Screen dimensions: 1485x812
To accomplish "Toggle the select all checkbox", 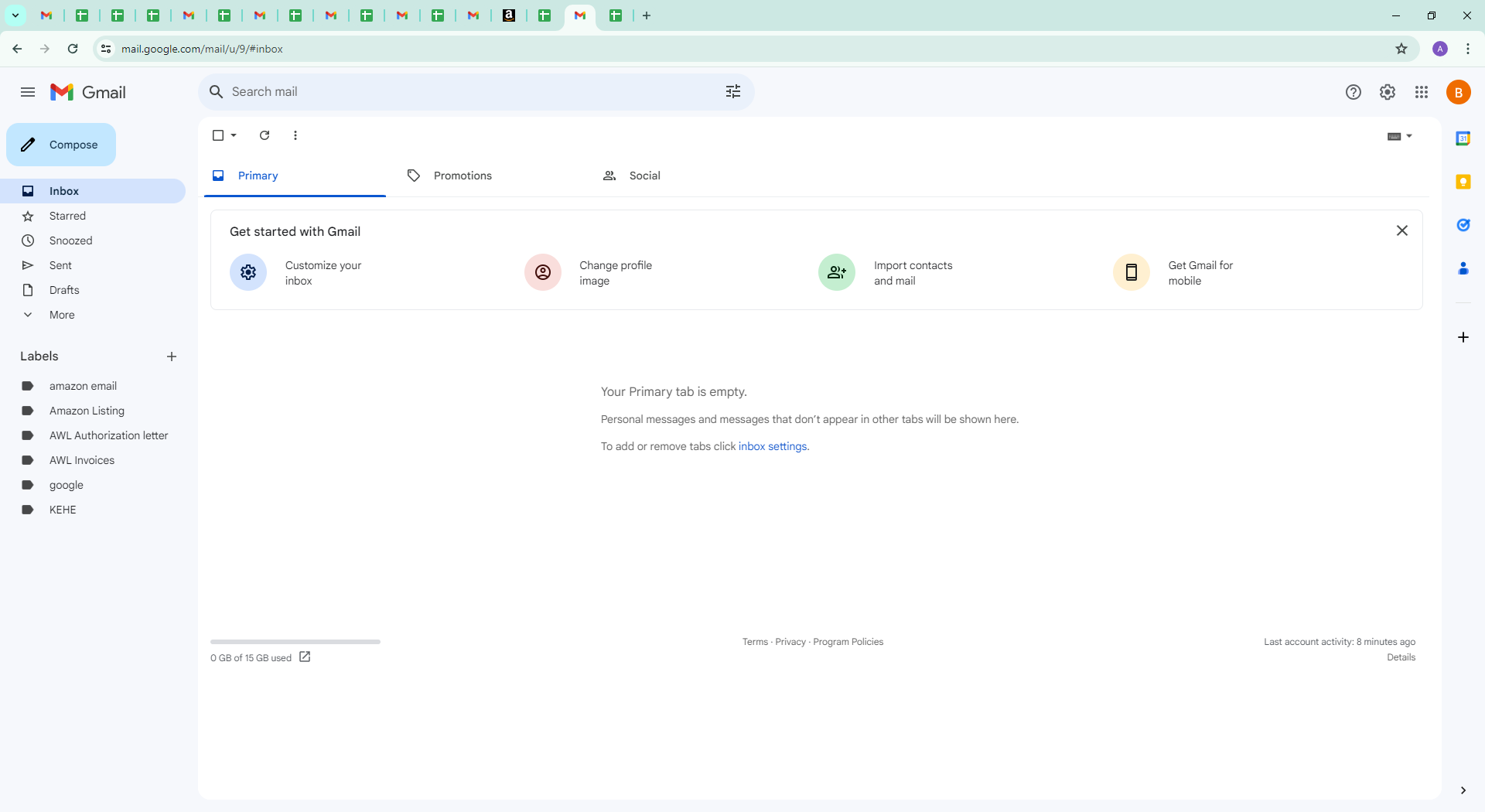I will [x=218, y=135].
